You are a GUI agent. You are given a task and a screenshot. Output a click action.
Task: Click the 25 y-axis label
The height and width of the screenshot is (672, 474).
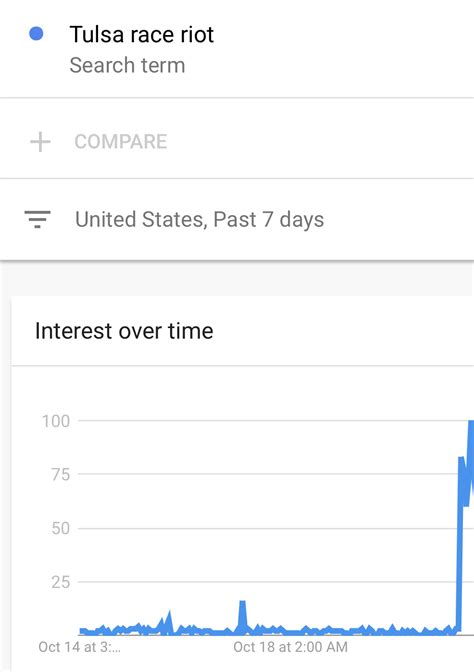tap(60, 582)
